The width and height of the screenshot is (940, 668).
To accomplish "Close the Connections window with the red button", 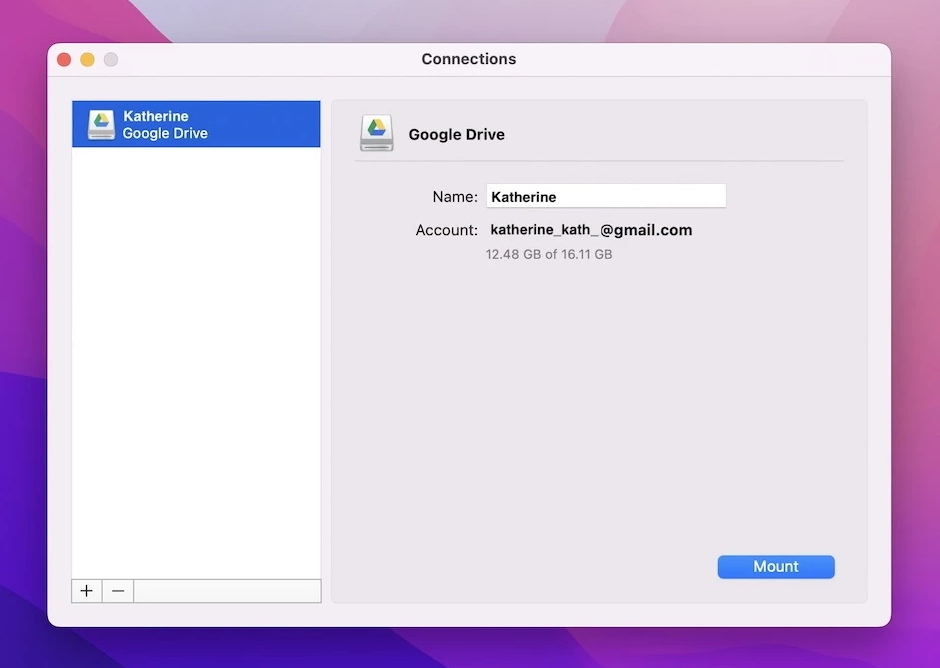I will coord(64,59).
